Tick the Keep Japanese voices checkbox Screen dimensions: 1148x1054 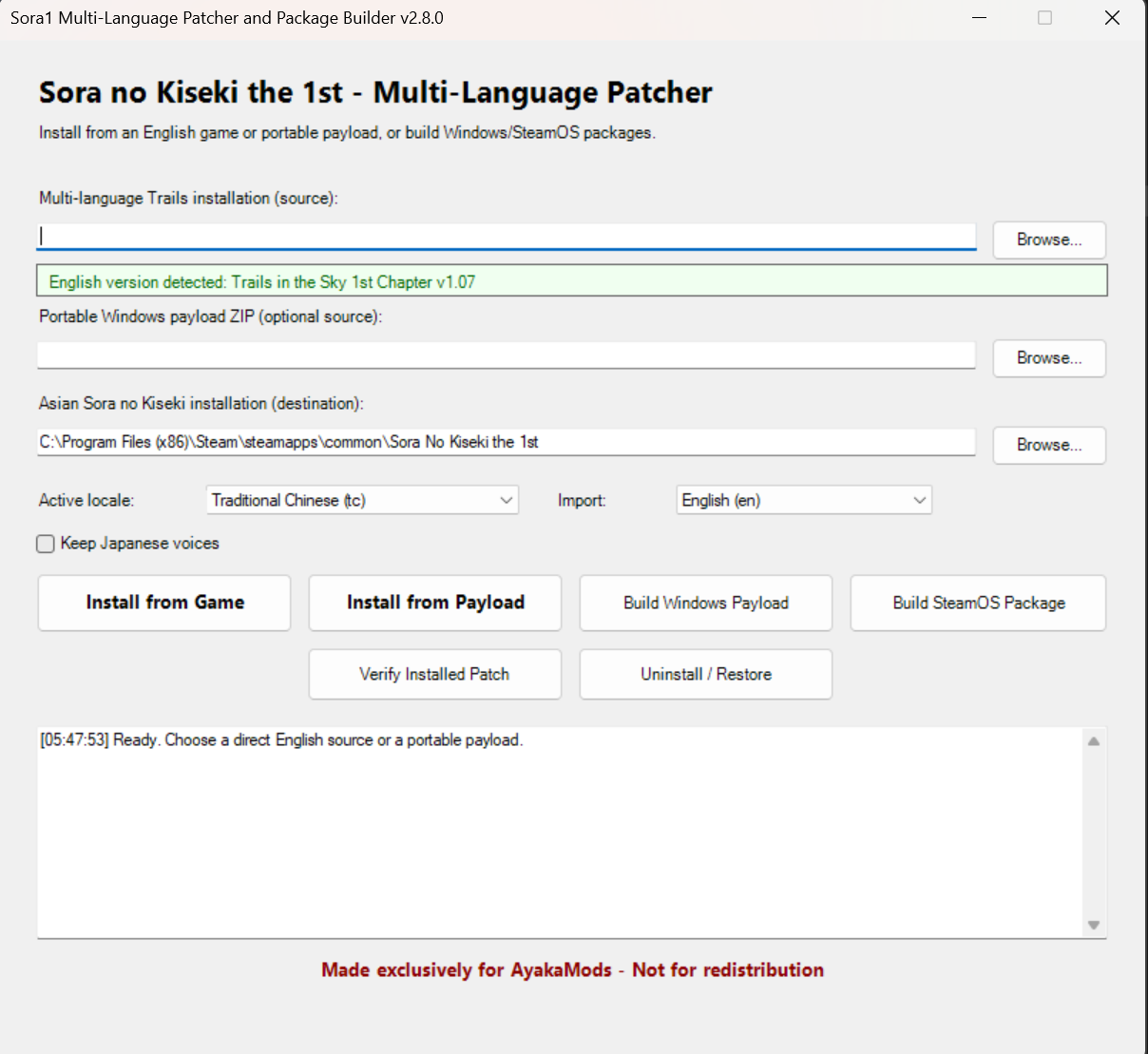[x=46, y=544]
